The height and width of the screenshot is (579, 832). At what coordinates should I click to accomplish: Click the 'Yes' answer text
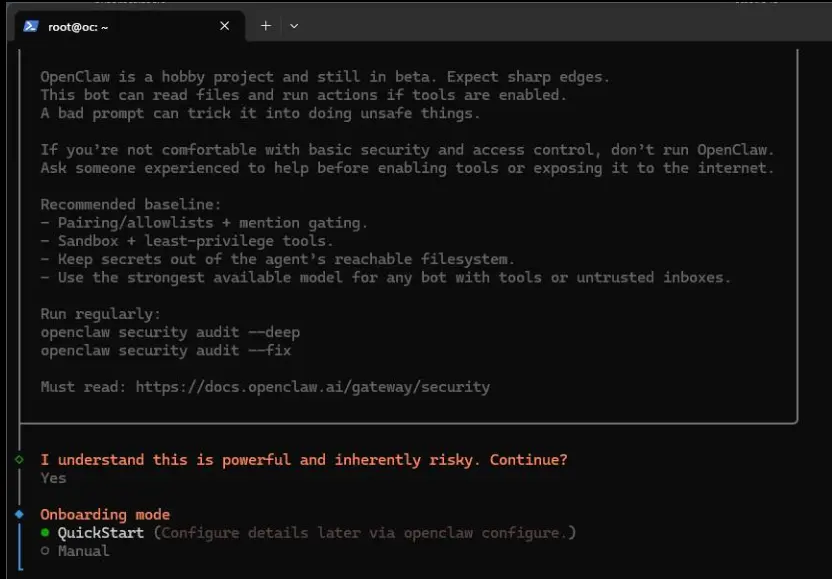pyautogui.click(x=54, y=478)
